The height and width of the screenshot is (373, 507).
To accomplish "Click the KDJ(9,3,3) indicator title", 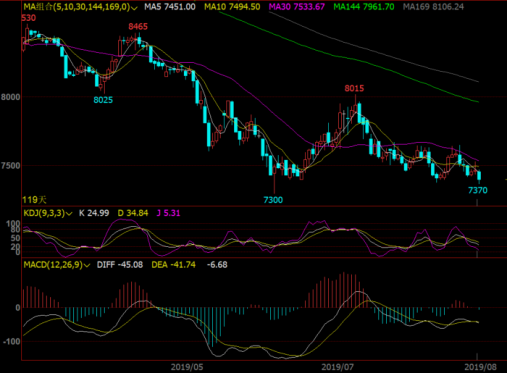I will pos(44,213).
